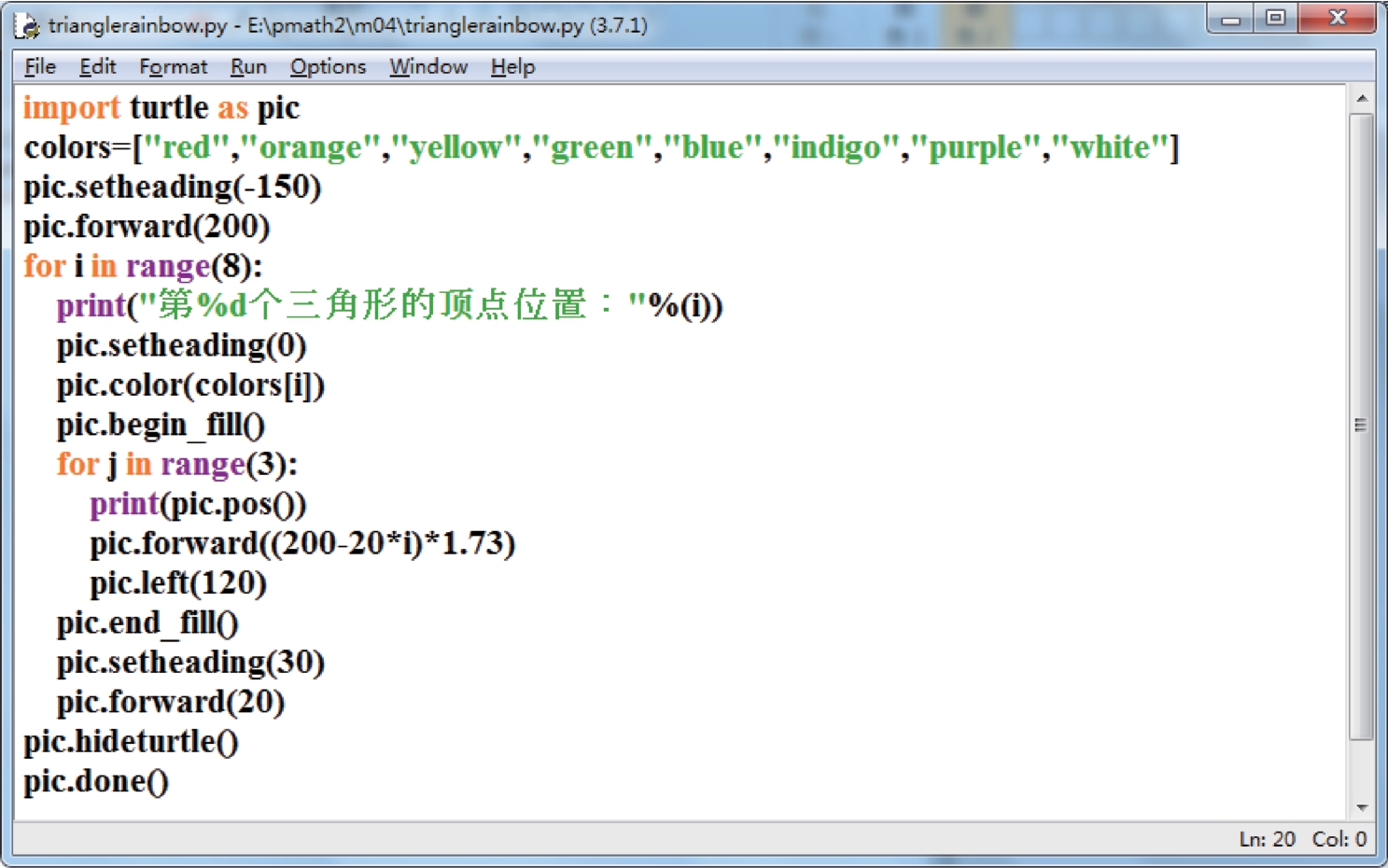Click the 'Col: 0' status bar indicator
This screenshot has width=1388, height=868.
coord(1339,839)
